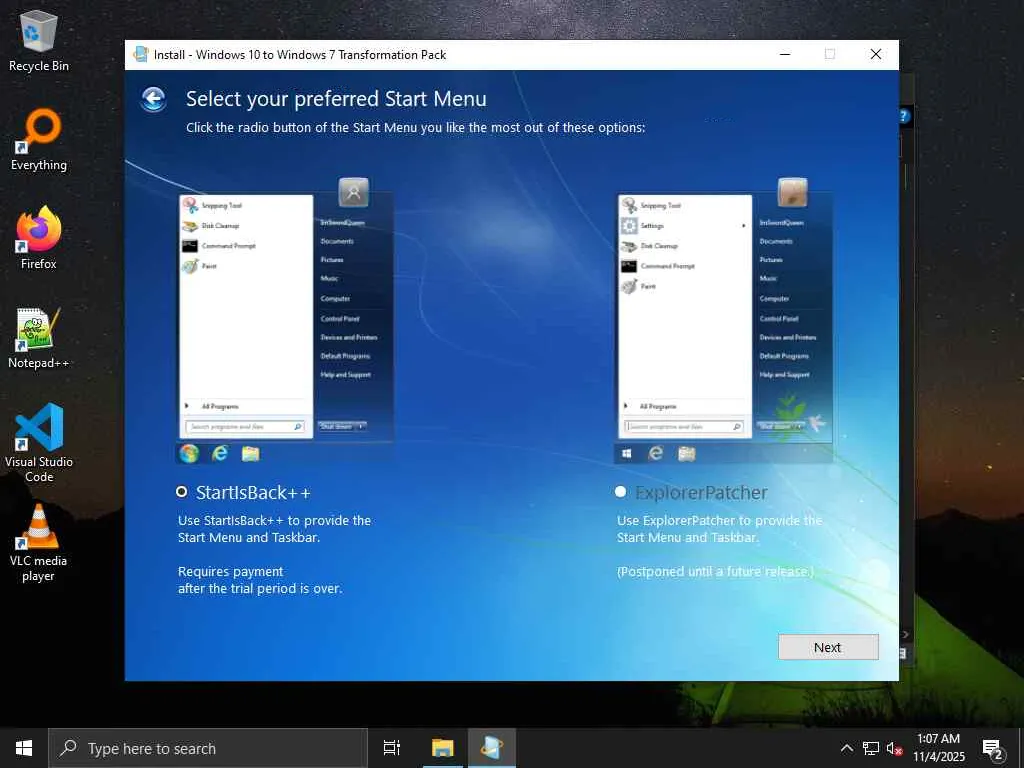Image resolution: width=1024 pixels, height=768 pixels.
Task: Click the muted volume icon in tray
Action: point(894,748)
